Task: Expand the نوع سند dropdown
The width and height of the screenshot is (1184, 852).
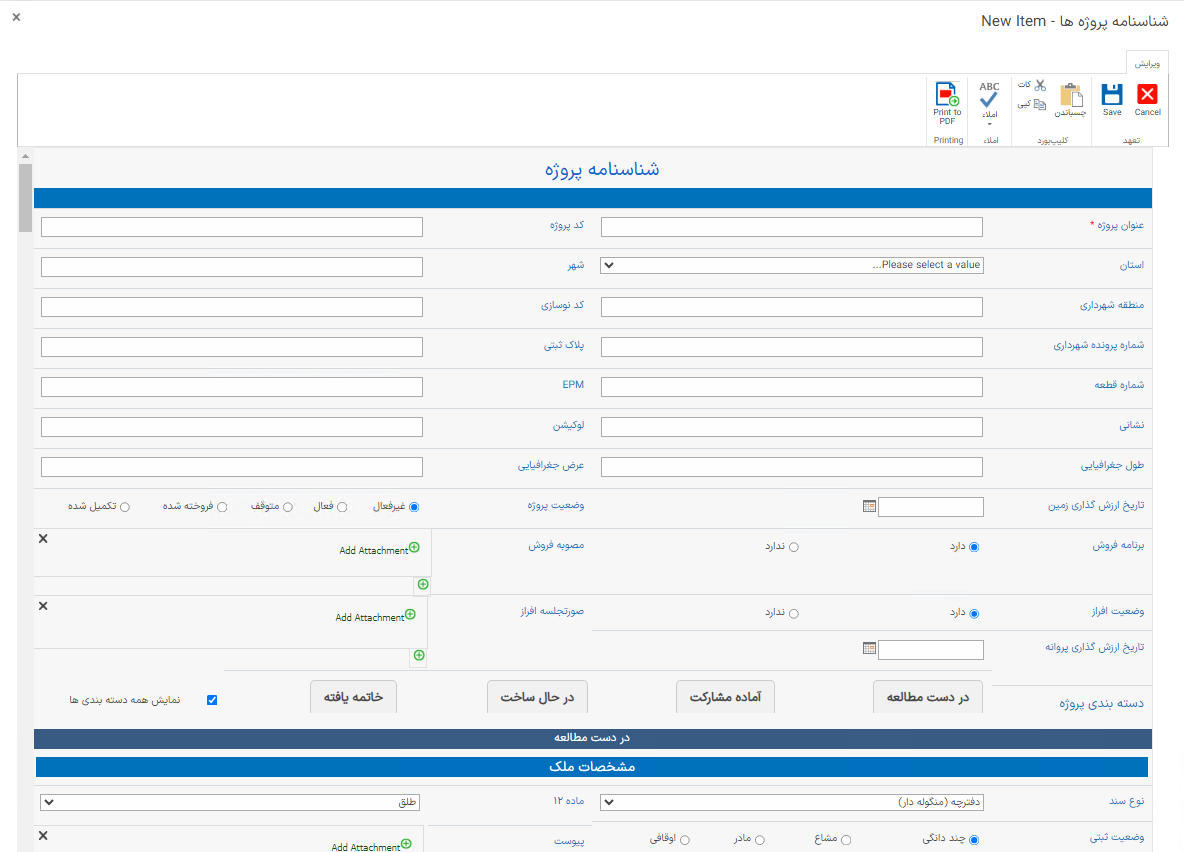Action: tap(791, 802)
